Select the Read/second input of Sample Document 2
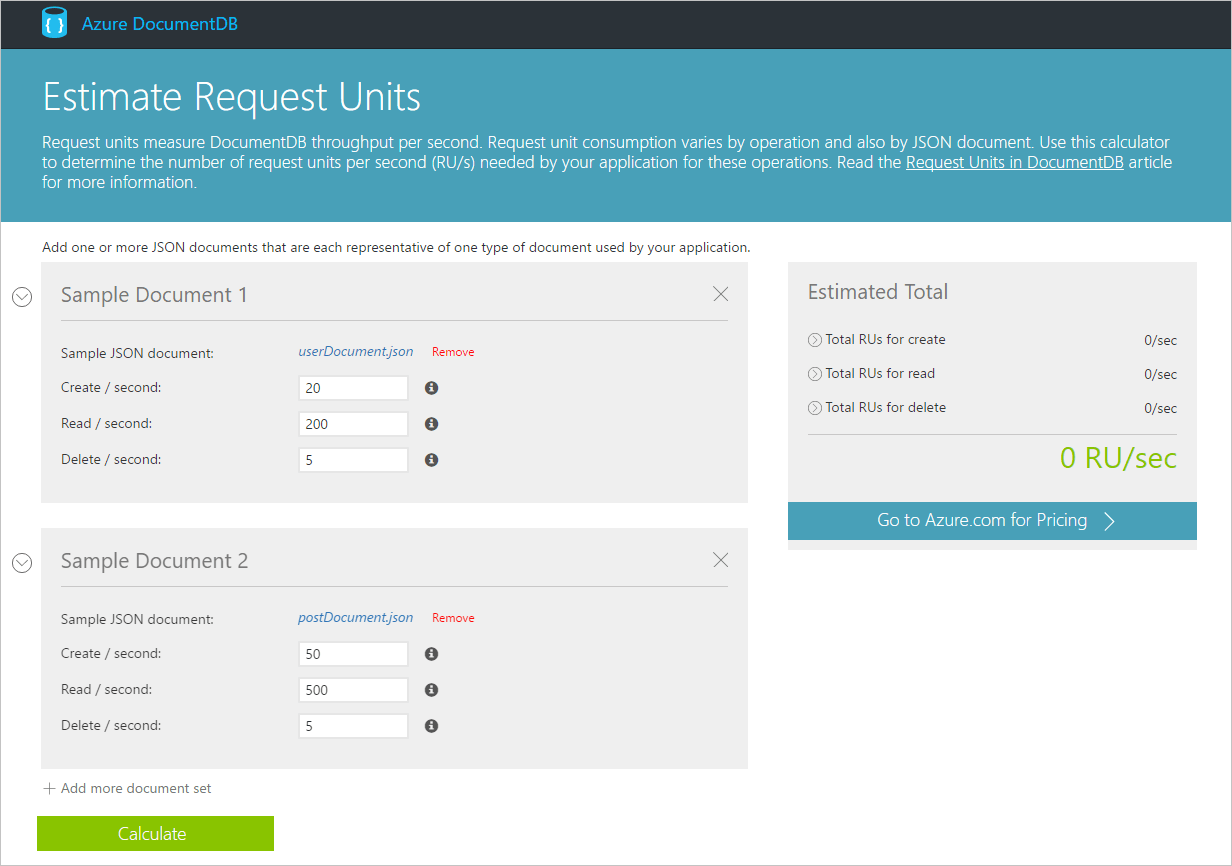Screen dimensions: 1232x866 [352, 689]
